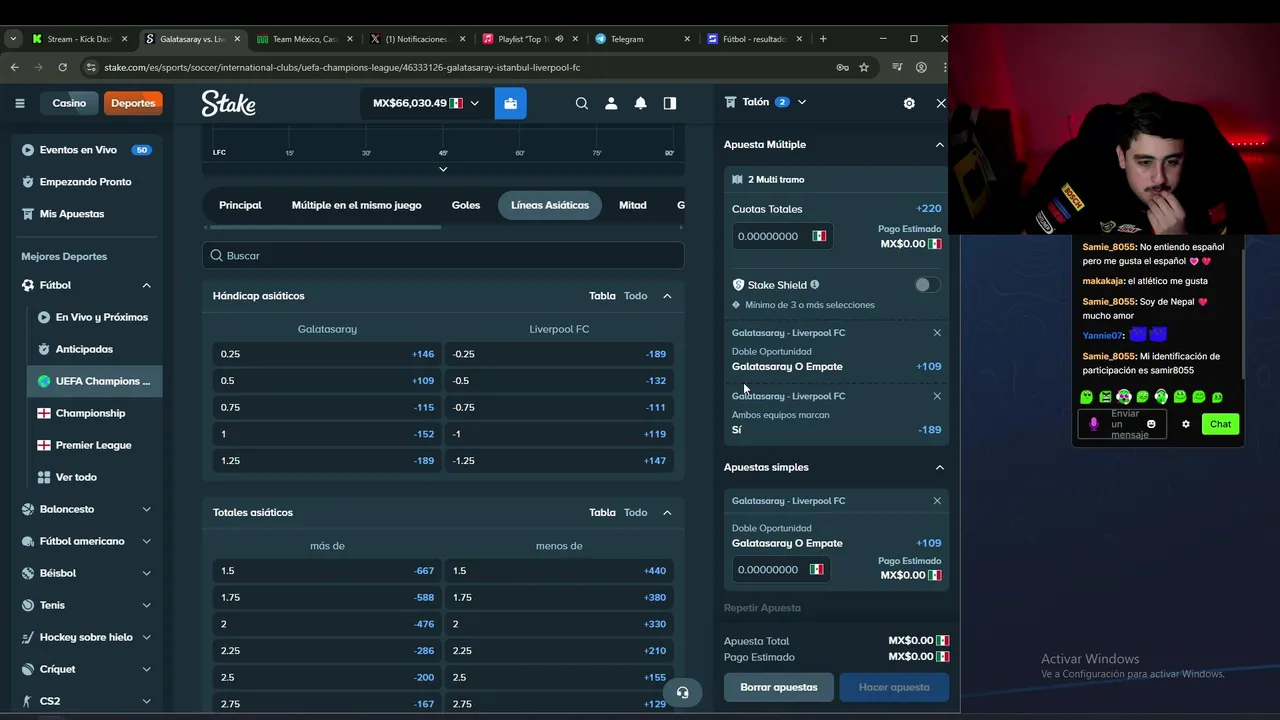Remove the single bet Galatasaray O Empate
The height and width of the screenshot is (720, 1280).
click(937, 501)
